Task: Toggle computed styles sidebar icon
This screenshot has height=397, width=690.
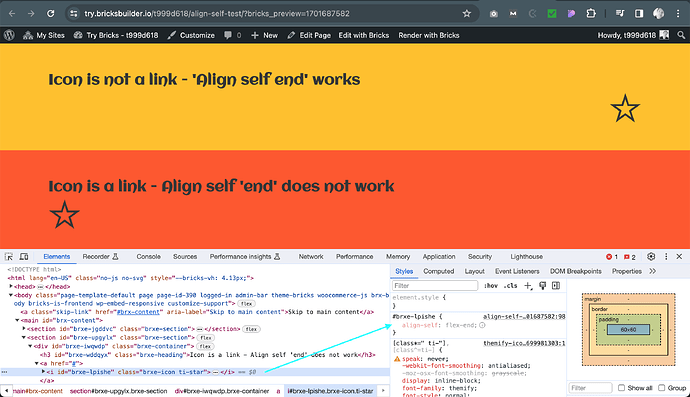Action: point(556,286)
